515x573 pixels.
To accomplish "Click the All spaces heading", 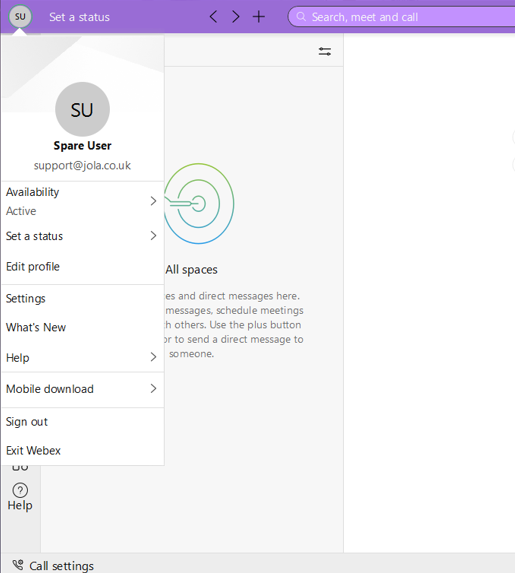I will 191,270.
